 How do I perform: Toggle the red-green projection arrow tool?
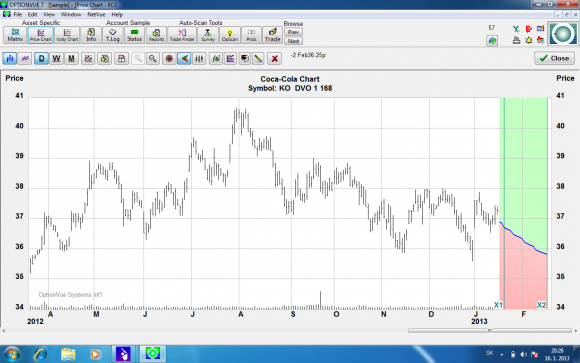click(184, 58)
